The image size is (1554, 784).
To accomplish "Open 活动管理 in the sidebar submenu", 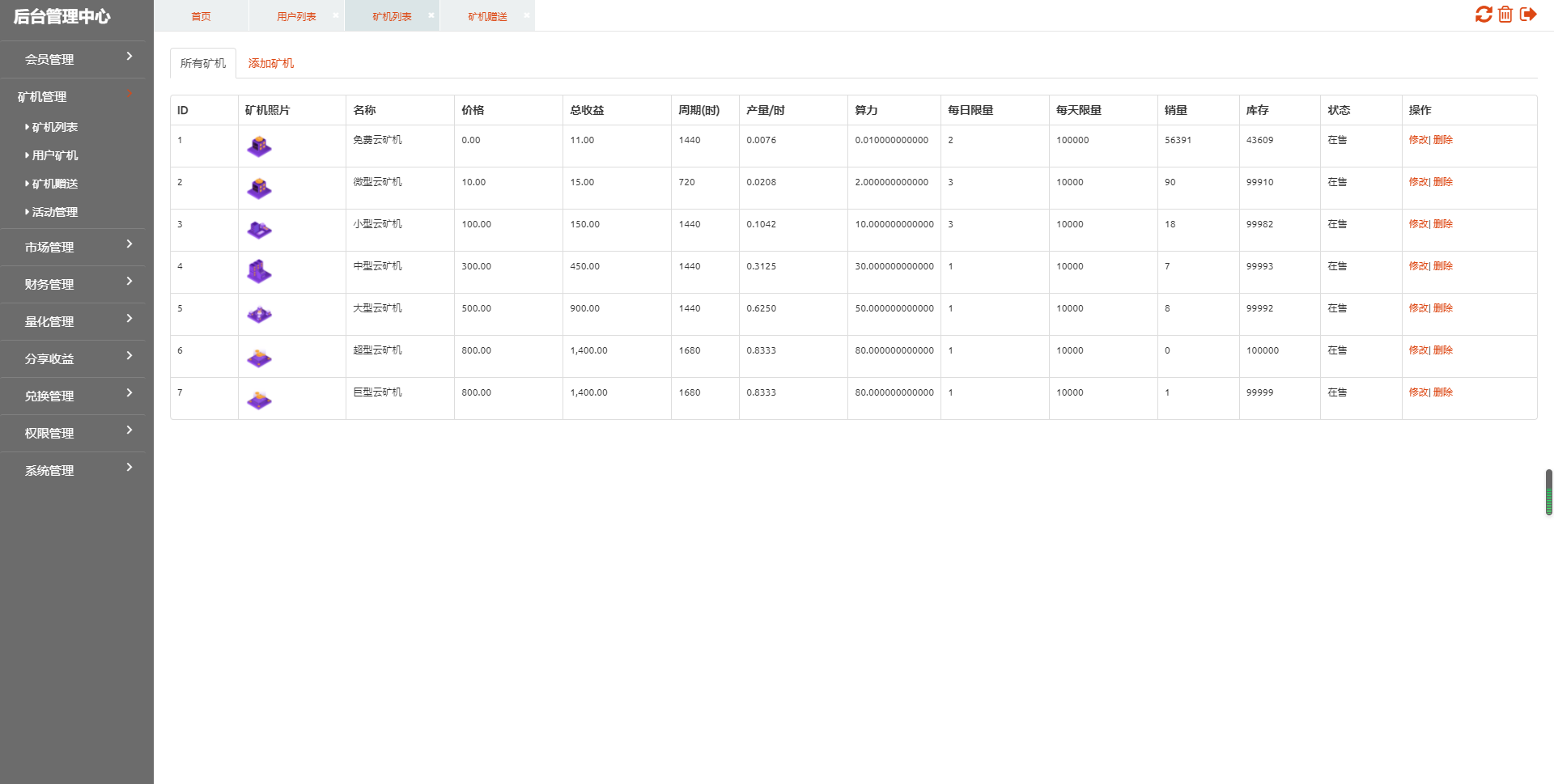I will pos(55,212).
